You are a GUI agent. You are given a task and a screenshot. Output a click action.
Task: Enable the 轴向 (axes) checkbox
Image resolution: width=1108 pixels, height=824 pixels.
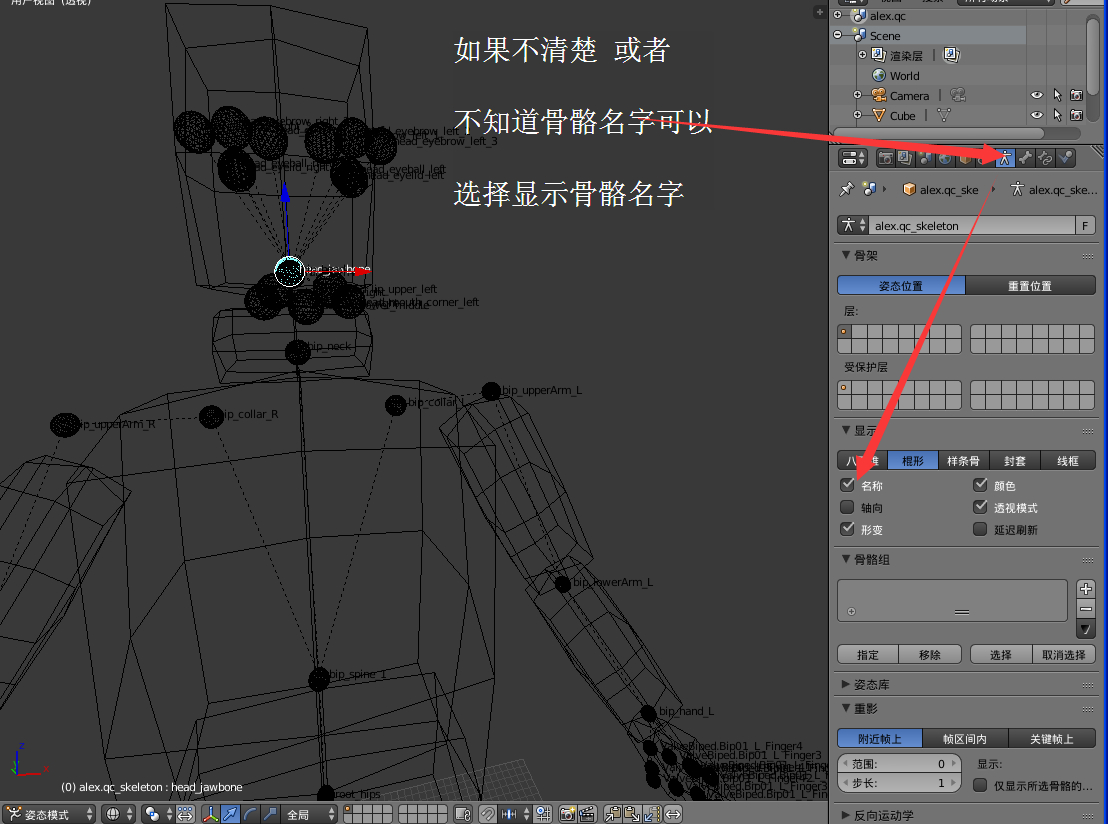[x=847, y=507]
